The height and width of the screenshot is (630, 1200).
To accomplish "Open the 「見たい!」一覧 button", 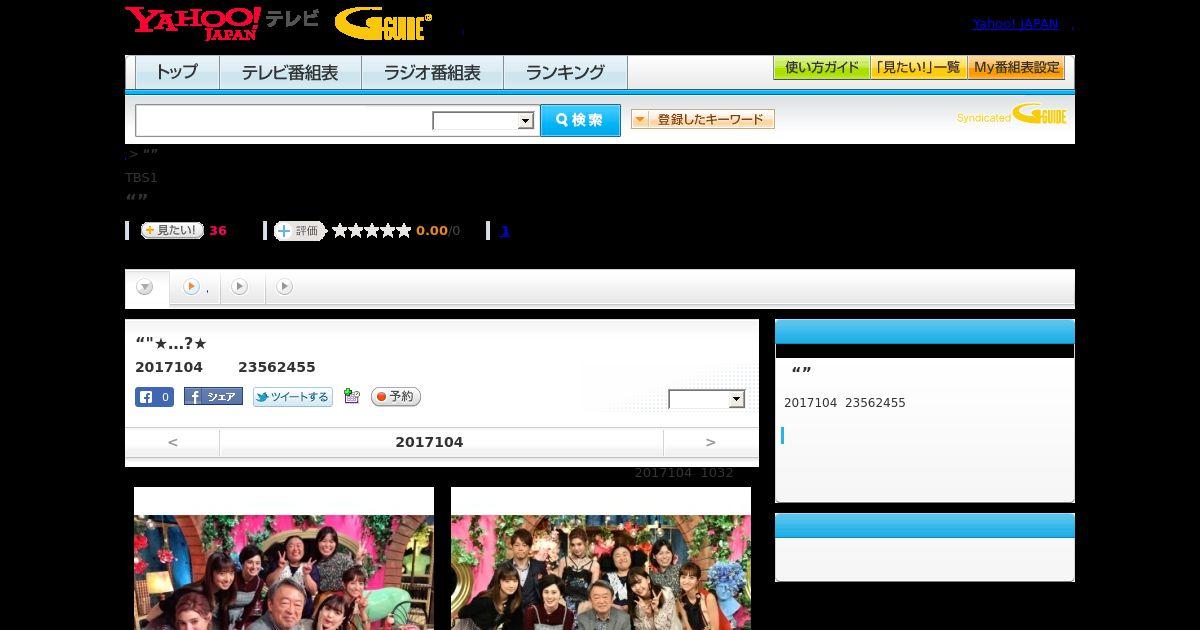I will tap(919, 68).
